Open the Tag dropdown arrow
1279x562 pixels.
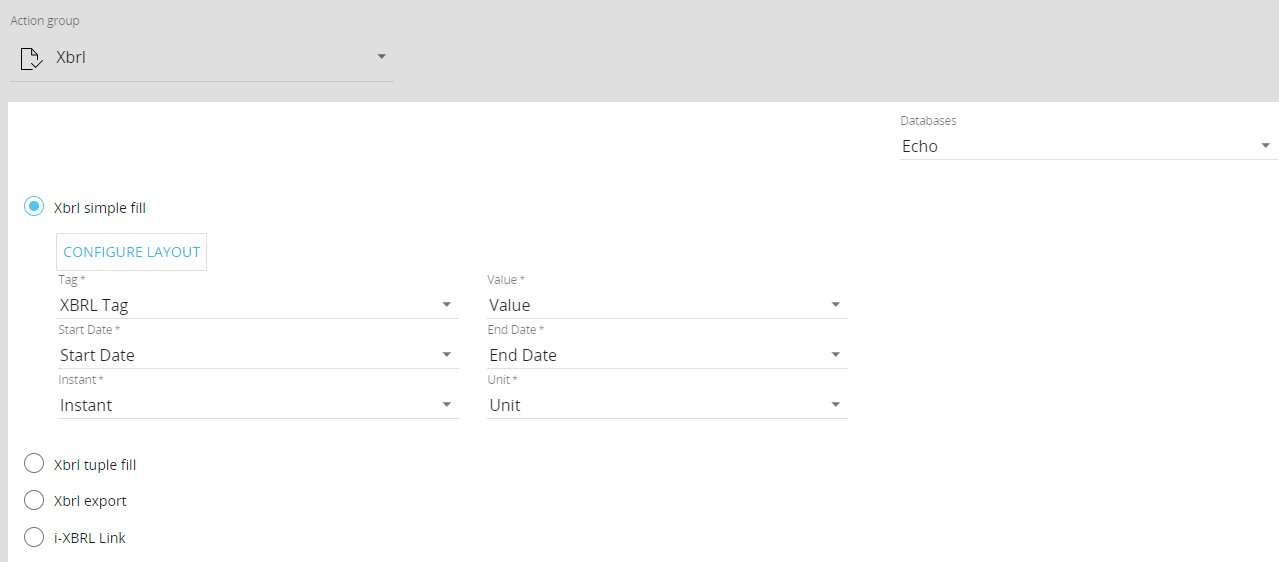coord(447,305)
